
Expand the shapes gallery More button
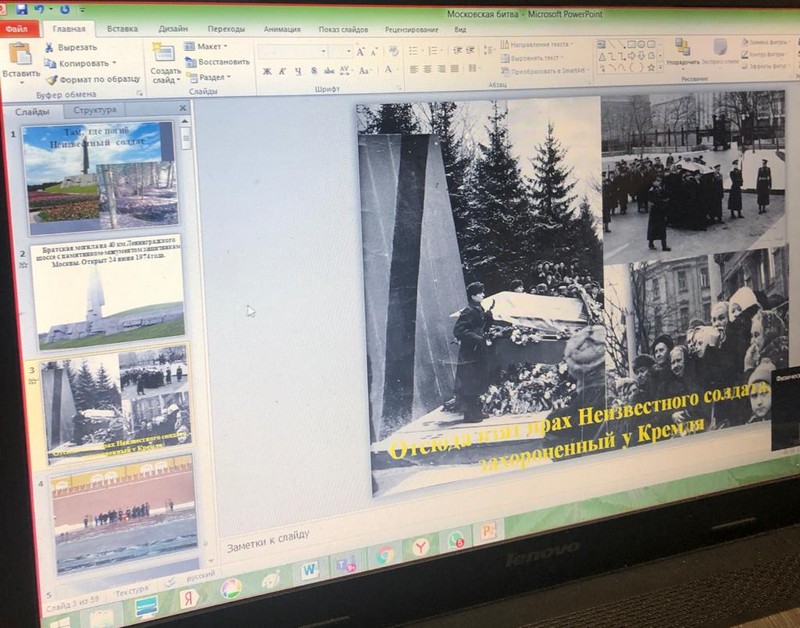click(x=661, y=67)
